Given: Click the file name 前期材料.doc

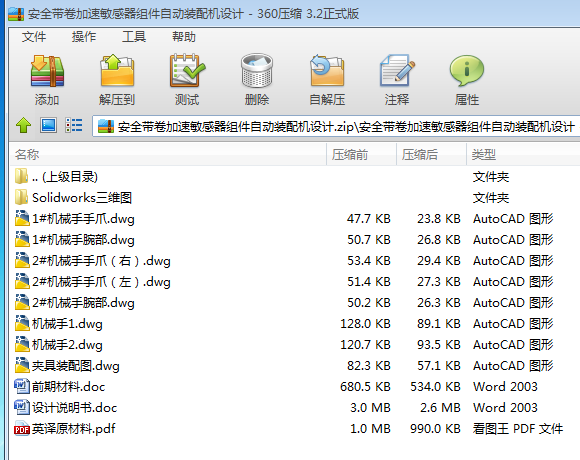Looking at the screenshot, I should (68, 387).
